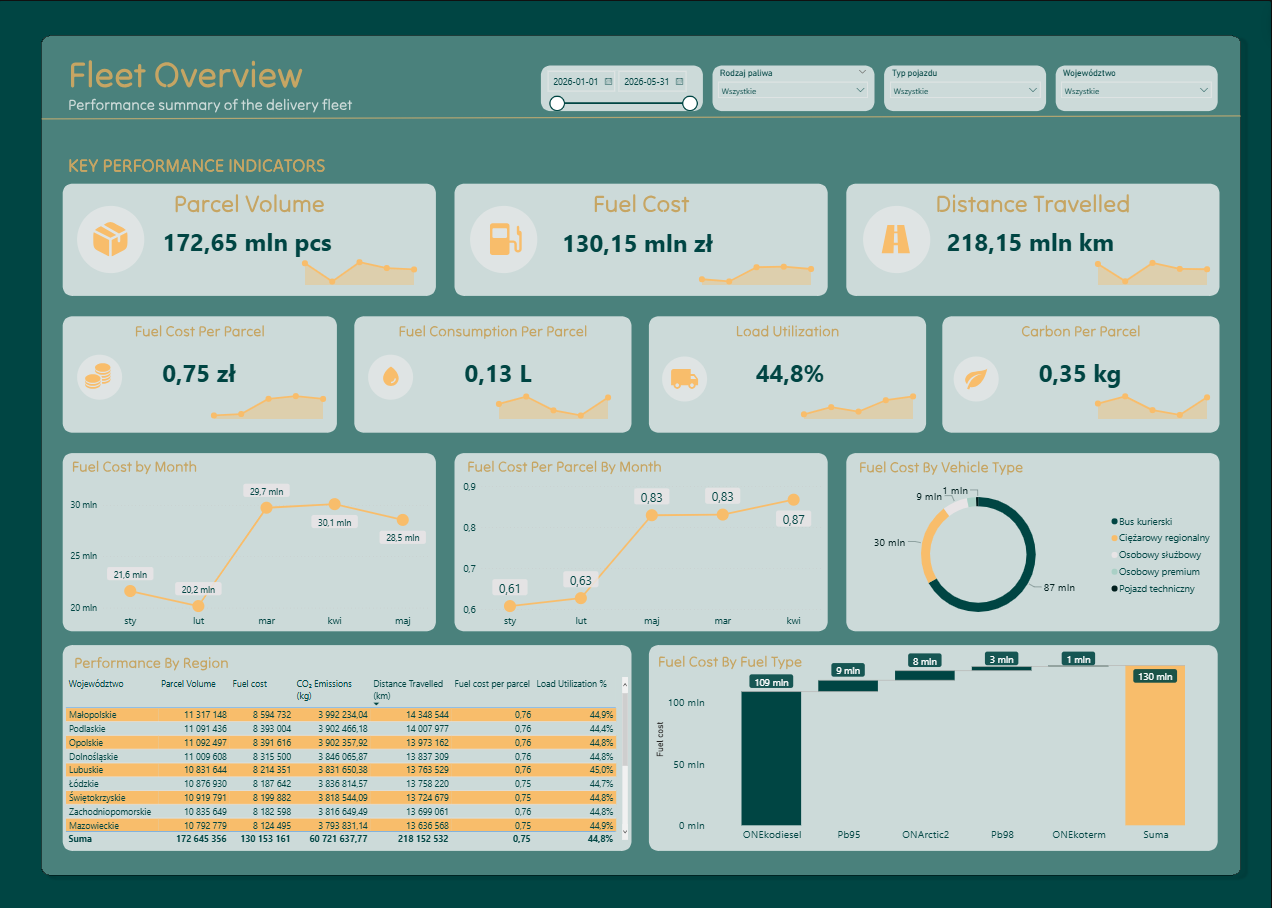
Task: Select the Pb95 bar in waterfall chart
Action: pyautogui.click(x=848, y=685)
